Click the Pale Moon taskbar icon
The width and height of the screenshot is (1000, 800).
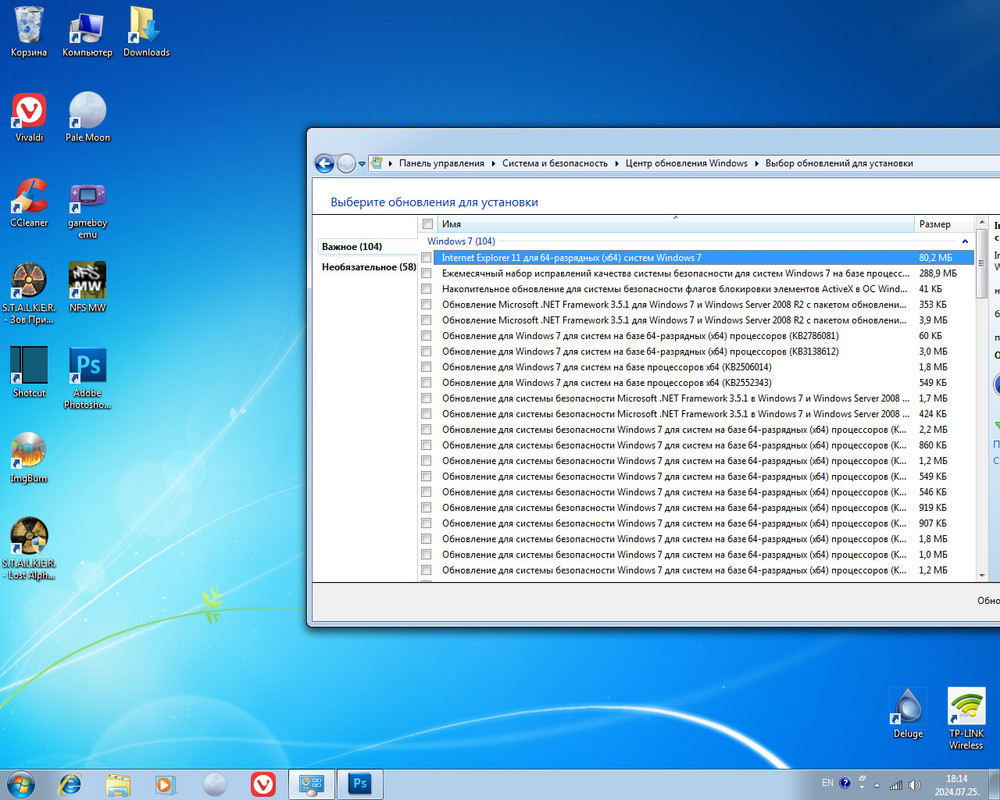click(214, 784)
